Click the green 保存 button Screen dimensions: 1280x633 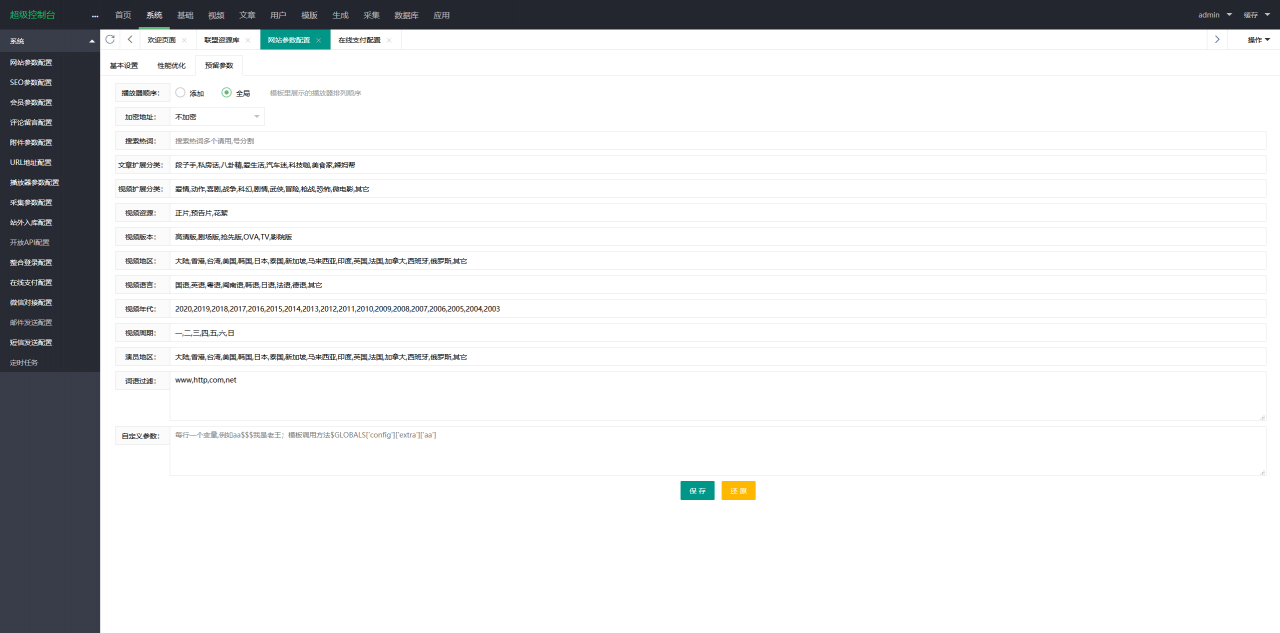[x=697, y=491]
